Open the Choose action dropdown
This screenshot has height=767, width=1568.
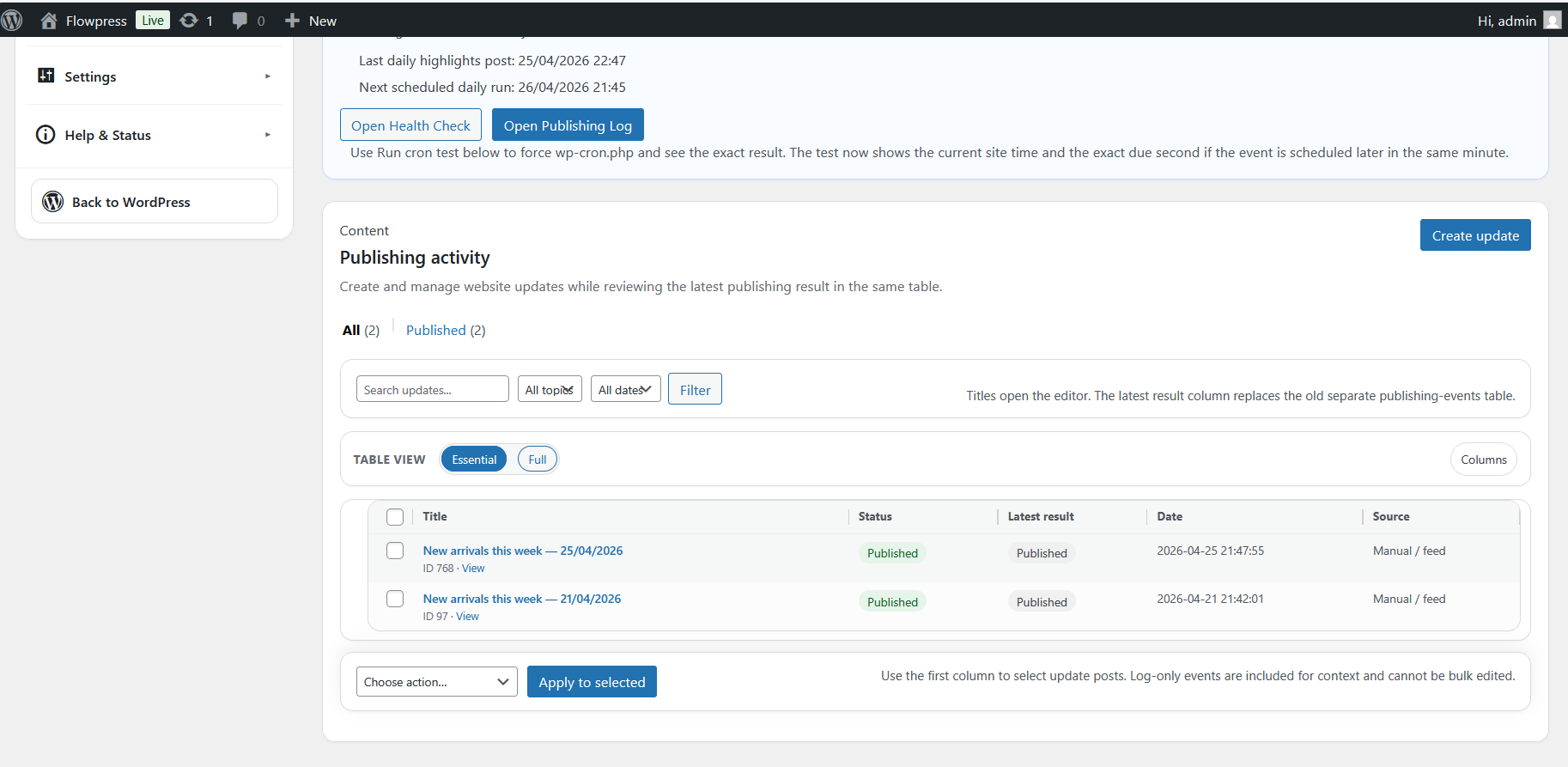pyautogui.click(x=437, y=682)
